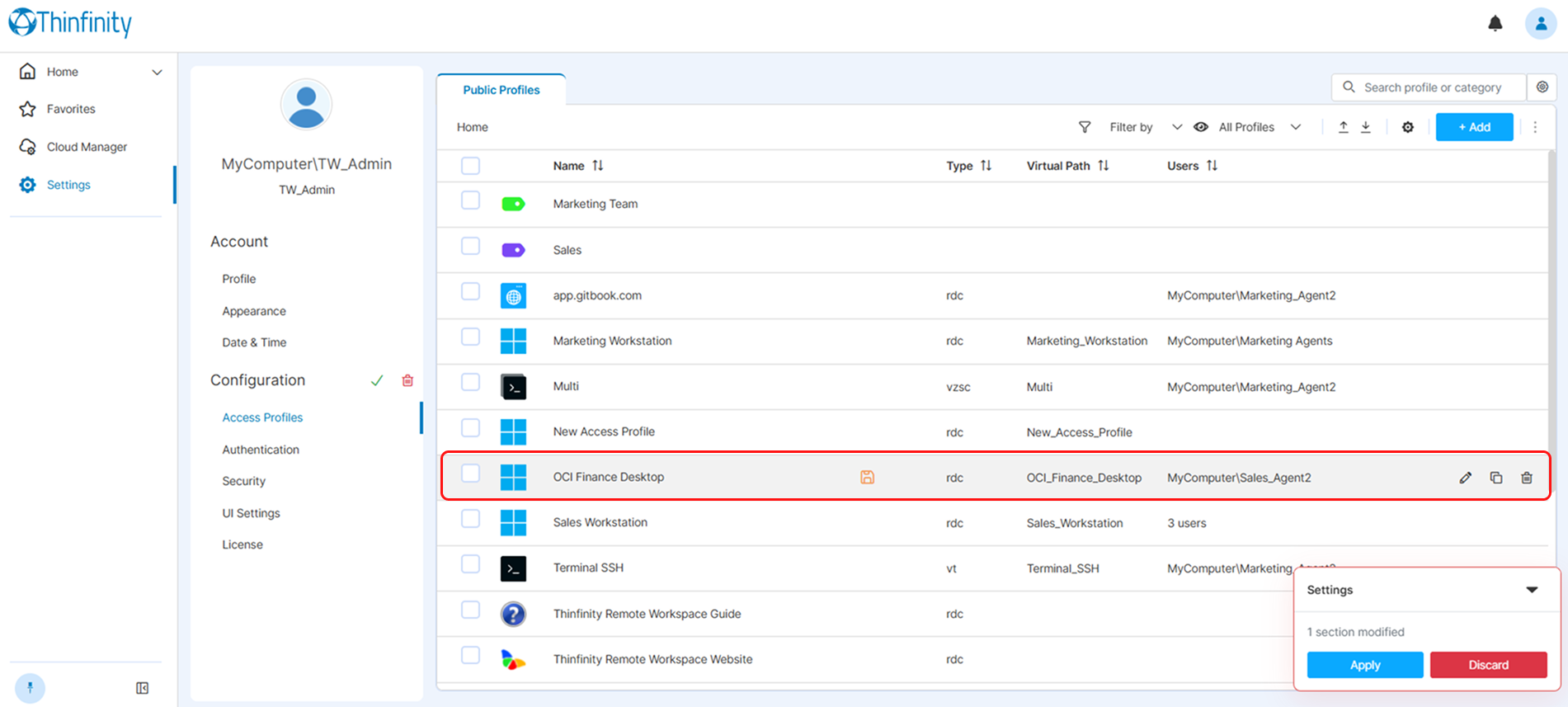
Task: Open notifications bell icon
Action: (x=1495, y=23)
